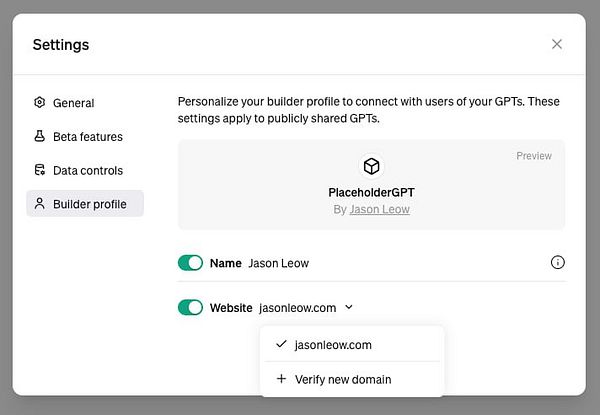Disable the Website toggle
Viewport: 600px width, 415px height.
coord(190,308)
